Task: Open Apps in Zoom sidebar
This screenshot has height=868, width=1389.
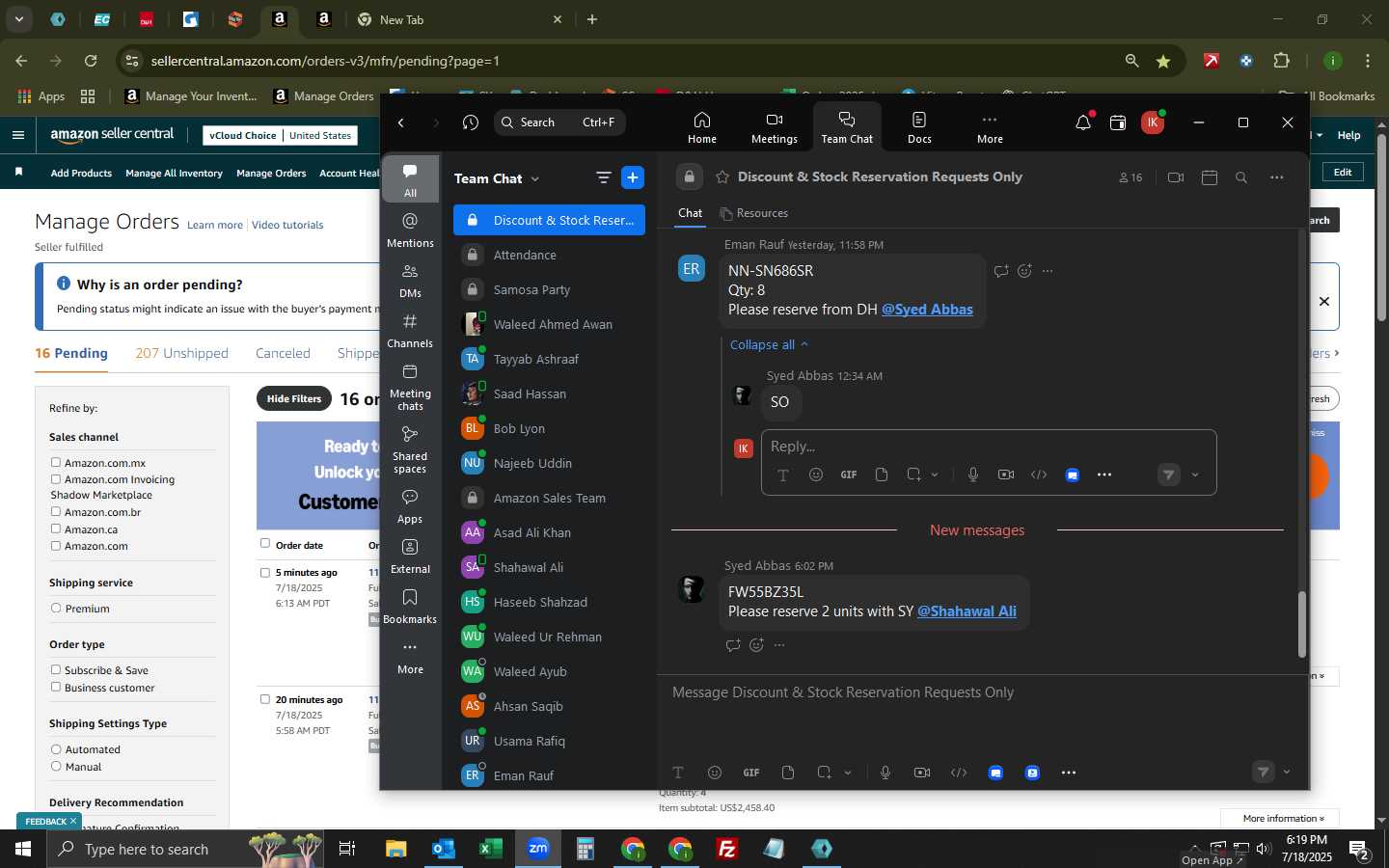Action: tap(410, 506)
